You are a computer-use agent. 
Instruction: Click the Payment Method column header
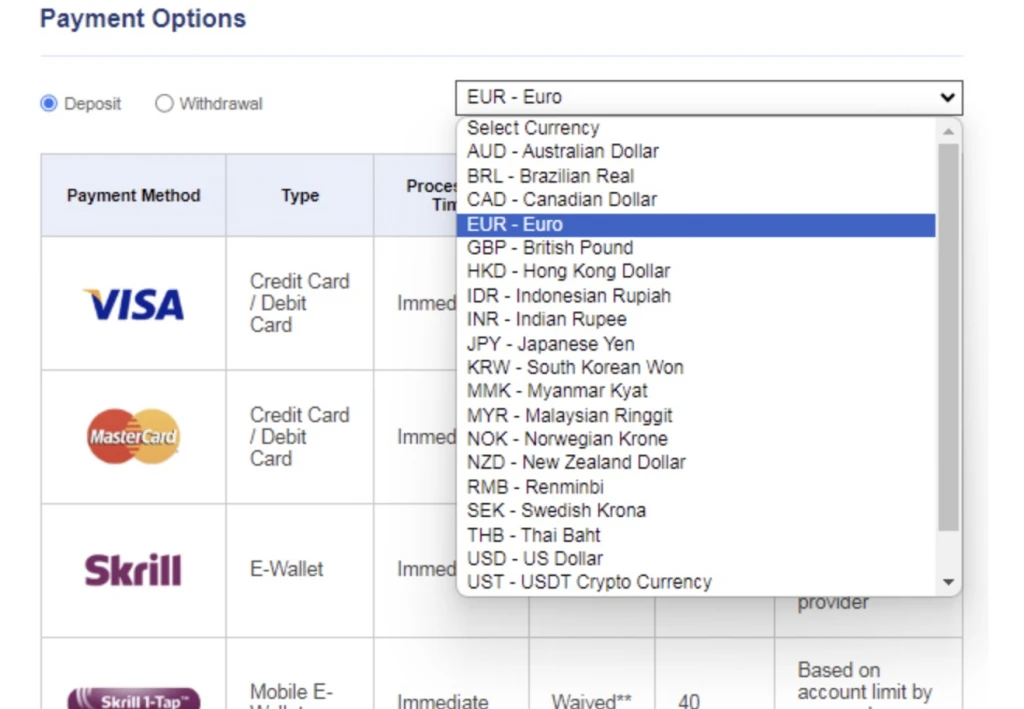133,196
